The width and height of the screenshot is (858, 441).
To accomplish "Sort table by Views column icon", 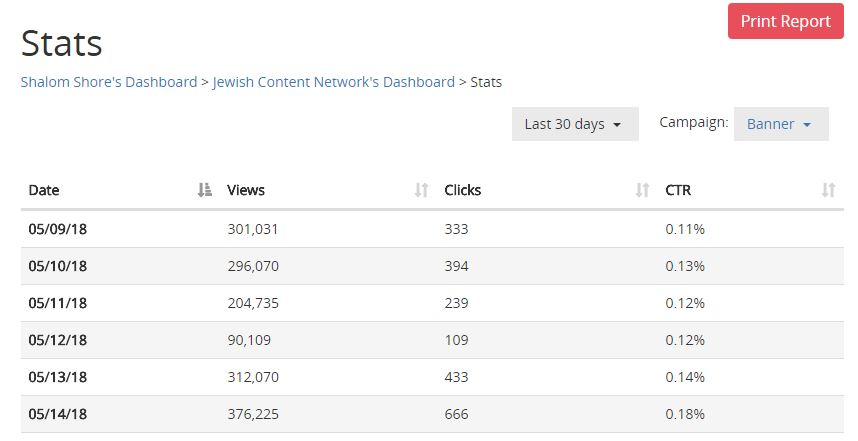I will tap(421, 190).
